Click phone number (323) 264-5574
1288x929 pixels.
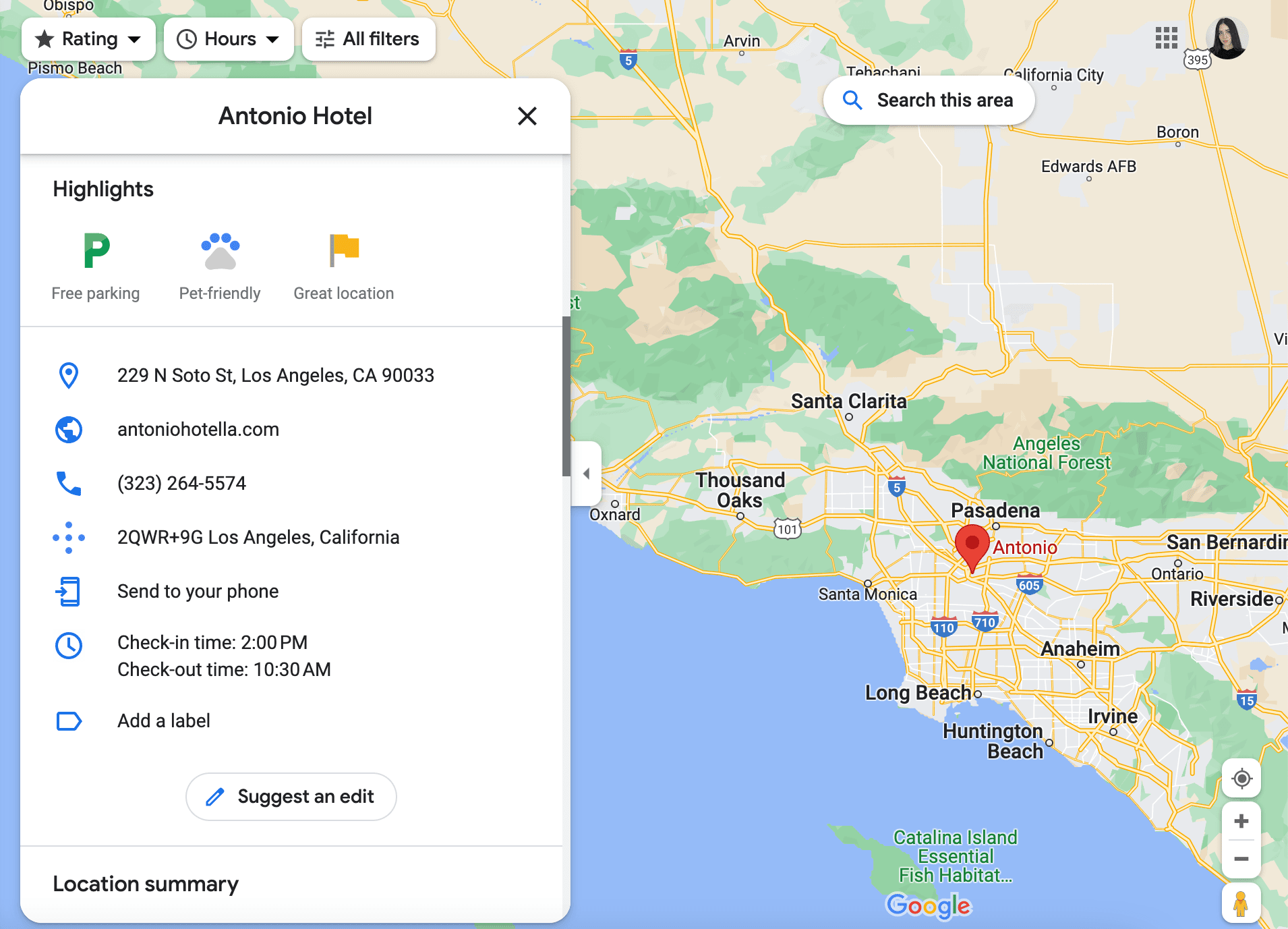click(x=181, y=484)
